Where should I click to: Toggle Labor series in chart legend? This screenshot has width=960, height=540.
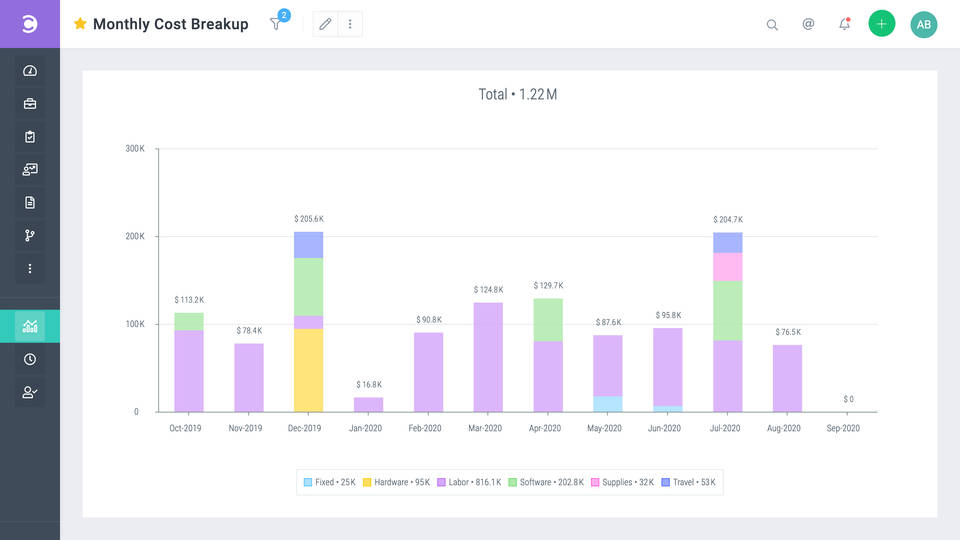469,482
